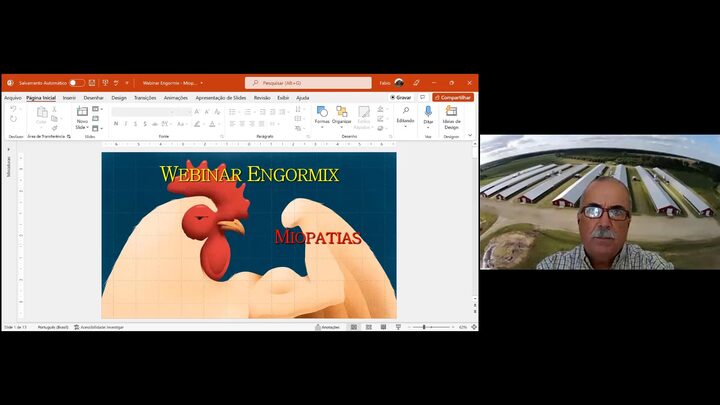Switch to the Design tab

[x=119, y=98]
